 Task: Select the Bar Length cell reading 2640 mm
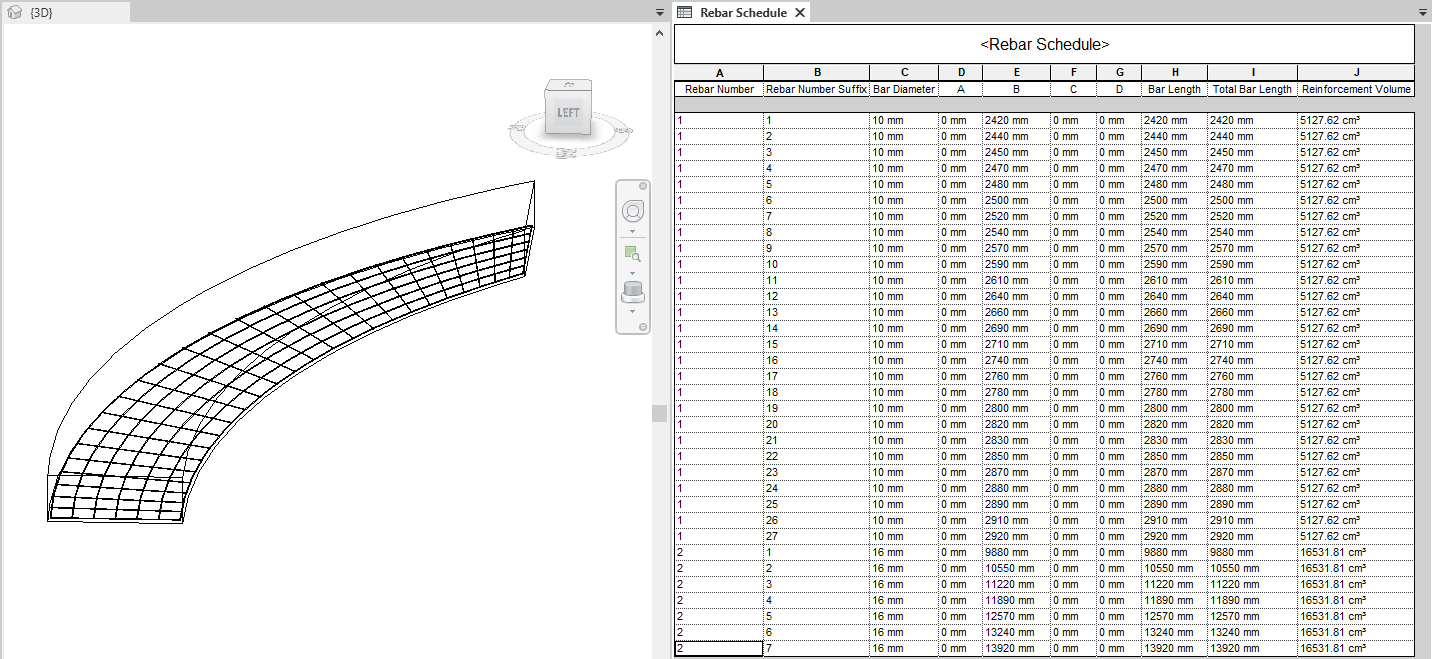tap(1174, 296)
